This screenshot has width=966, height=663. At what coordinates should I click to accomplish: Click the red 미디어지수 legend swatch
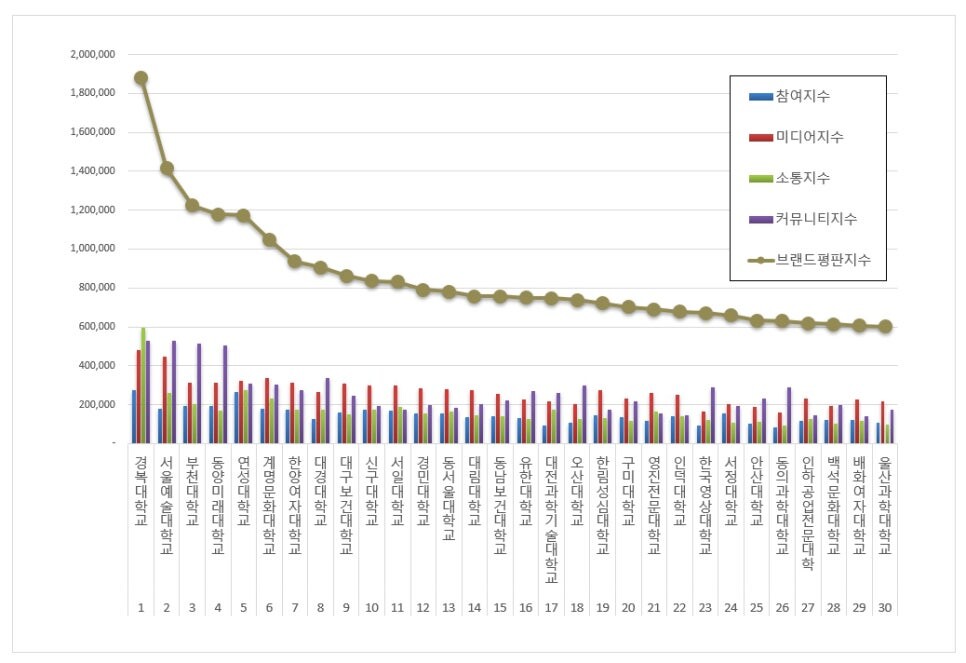point(760,138)
